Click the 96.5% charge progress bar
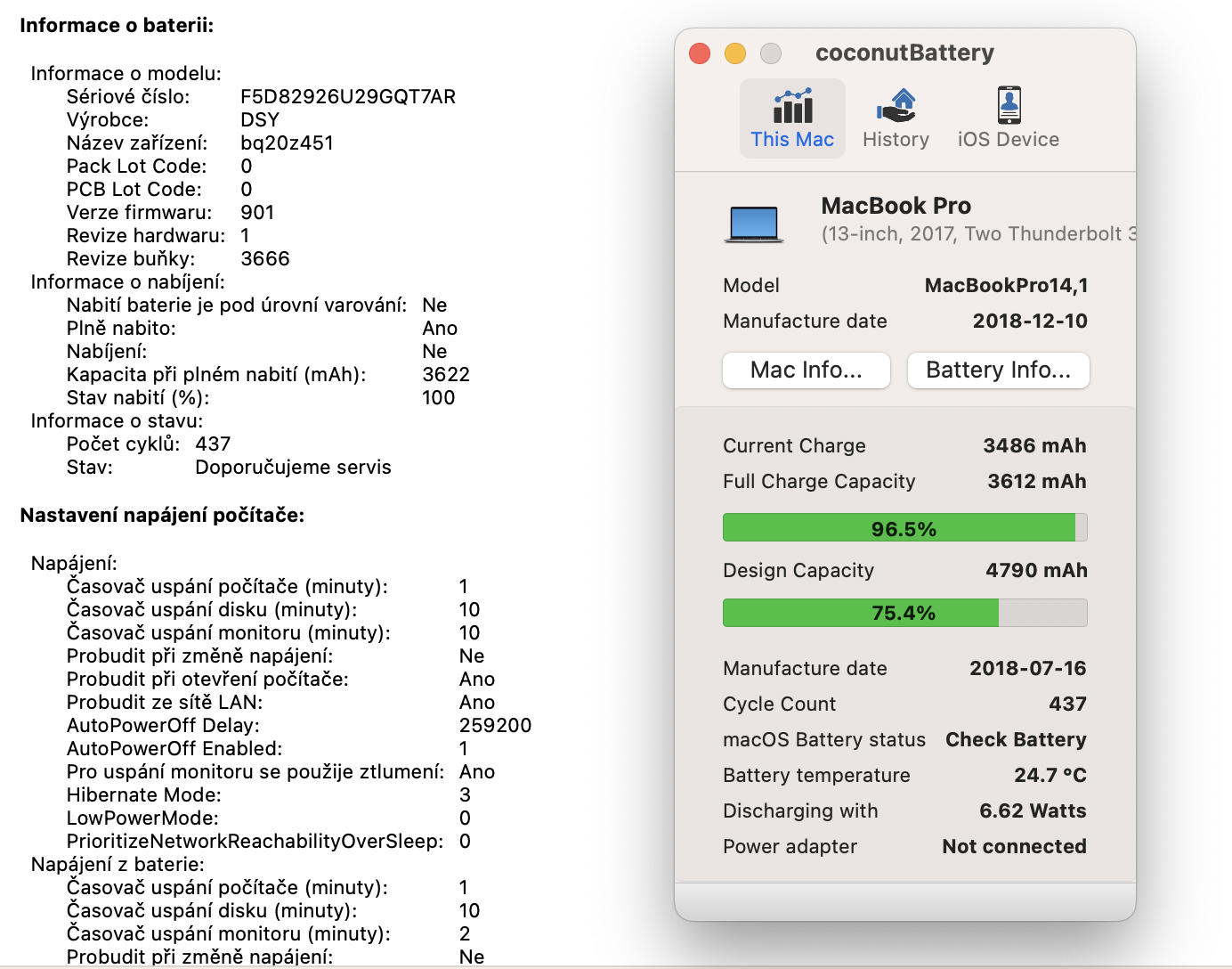 905,527
